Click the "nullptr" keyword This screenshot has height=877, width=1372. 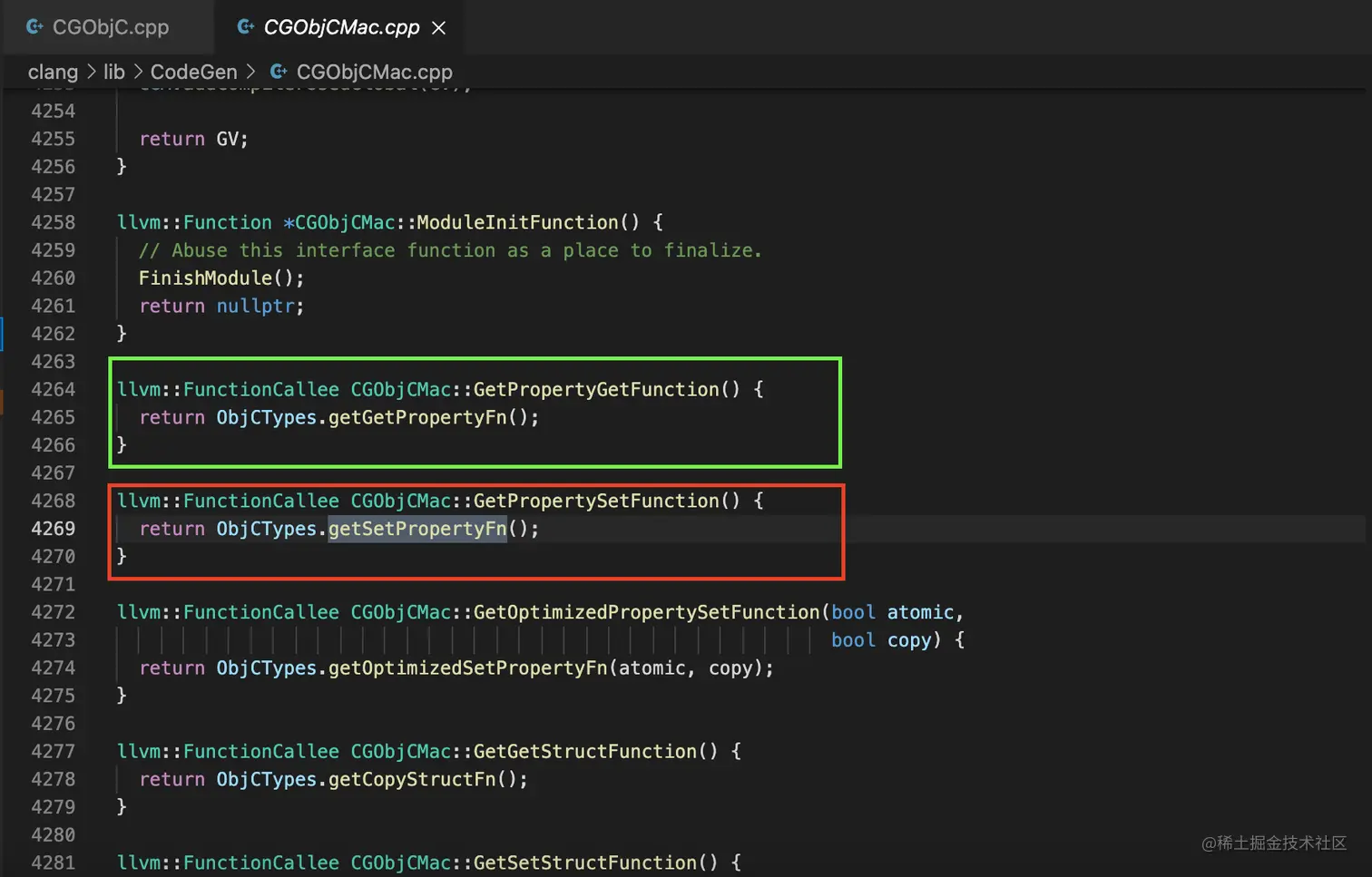coord(255,306)
